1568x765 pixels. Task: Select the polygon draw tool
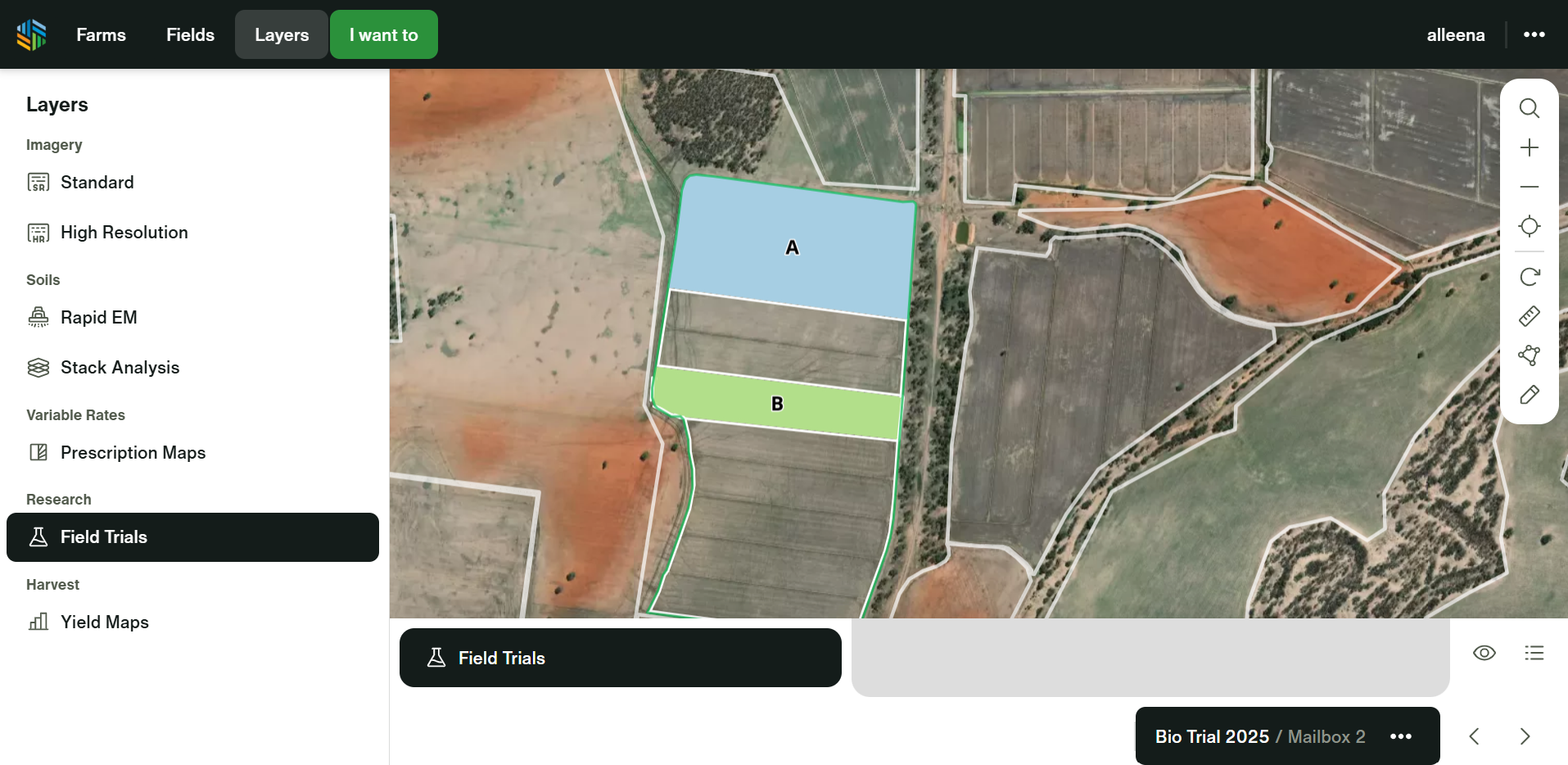[1529, 355]
